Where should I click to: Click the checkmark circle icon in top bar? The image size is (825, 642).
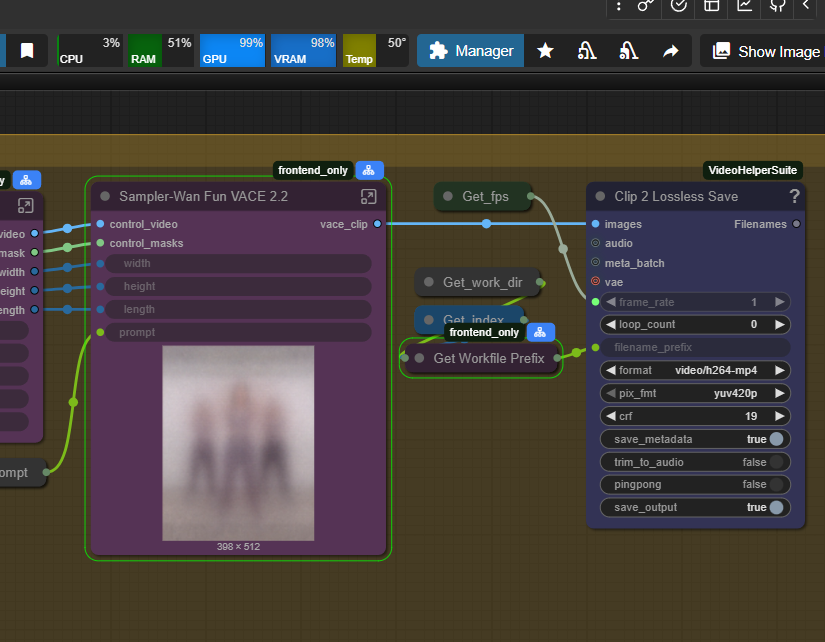point(679,5)
